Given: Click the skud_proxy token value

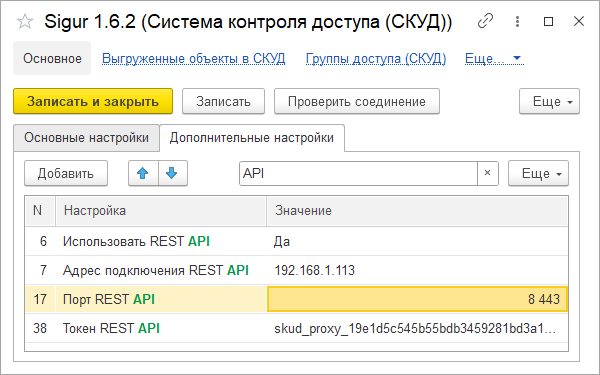Looking at the screenshot, I should click(x=415, y=328).
